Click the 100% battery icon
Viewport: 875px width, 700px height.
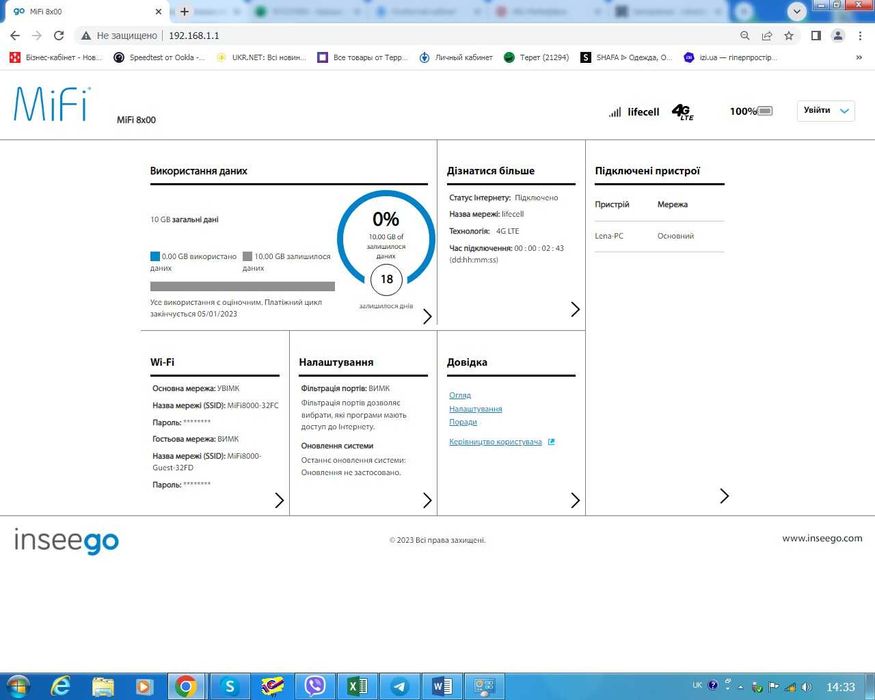(765, 111)
